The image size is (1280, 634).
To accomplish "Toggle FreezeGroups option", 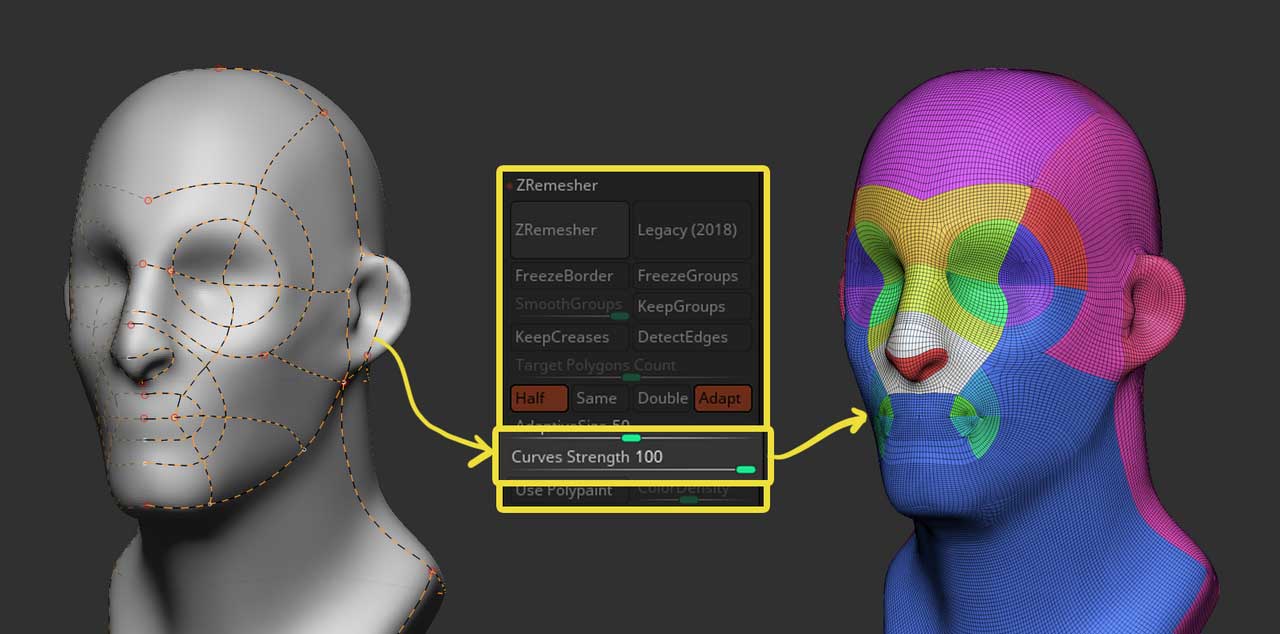I will pyautogui.click(x=692, y=276).
